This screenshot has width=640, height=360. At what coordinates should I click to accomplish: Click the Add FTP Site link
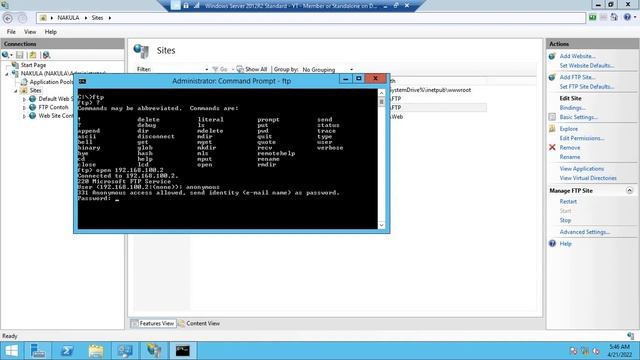(578, 78)
